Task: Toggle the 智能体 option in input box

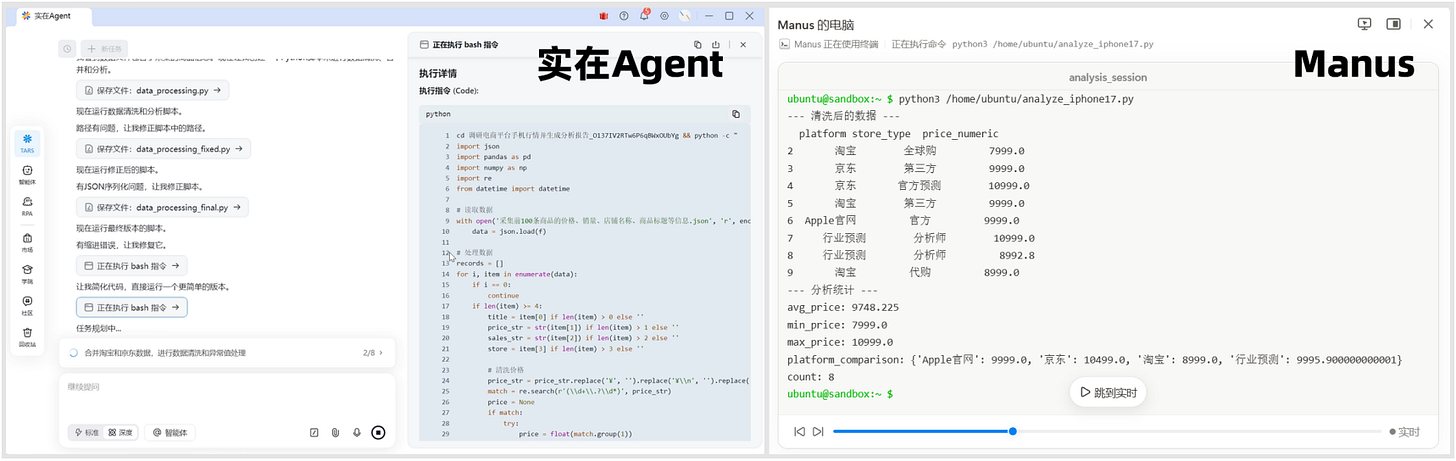Action: 170,433
